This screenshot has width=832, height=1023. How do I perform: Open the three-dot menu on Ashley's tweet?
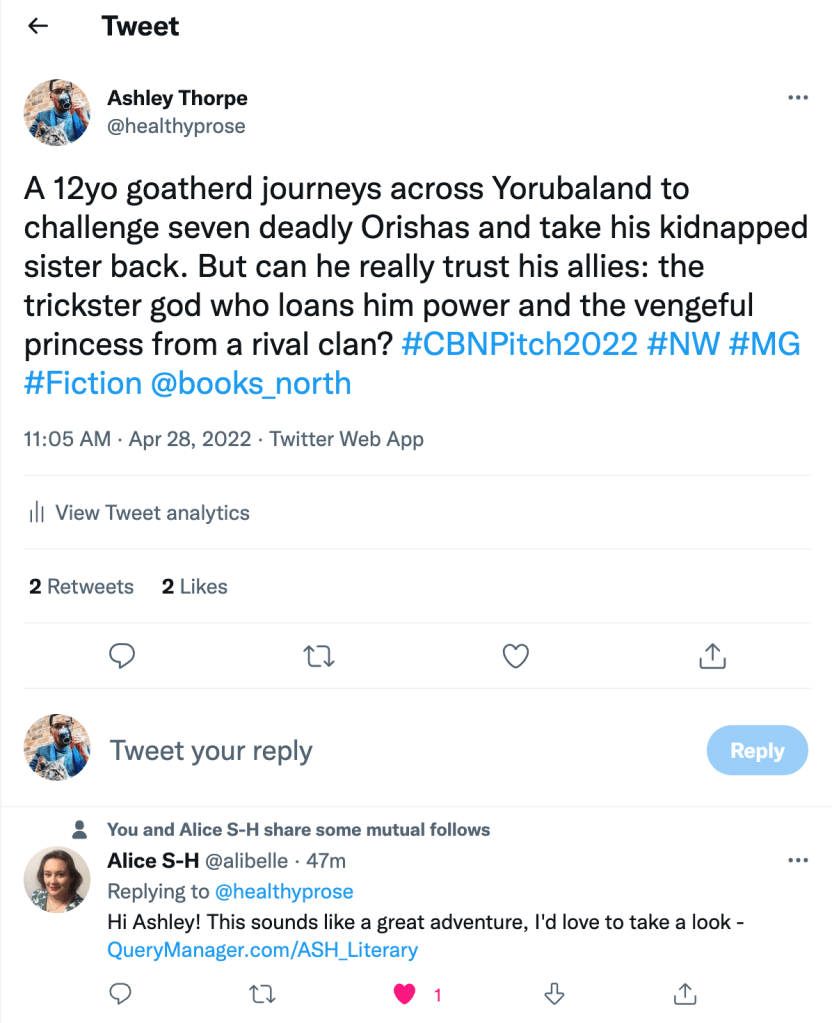tap(798, 98)
